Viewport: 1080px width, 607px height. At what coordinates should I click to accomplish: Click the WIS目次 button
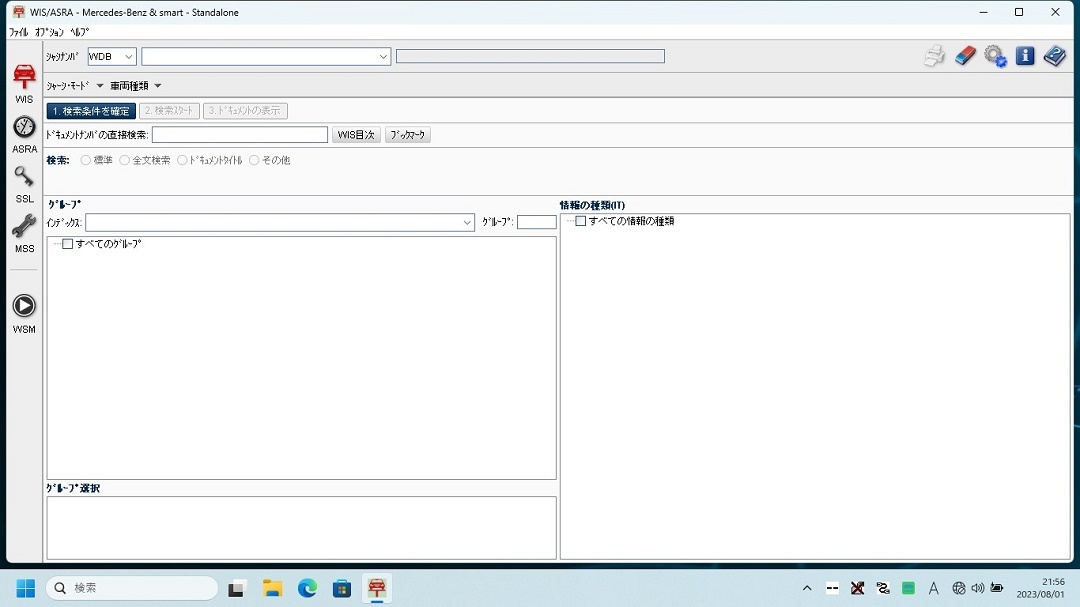[355, 135]
